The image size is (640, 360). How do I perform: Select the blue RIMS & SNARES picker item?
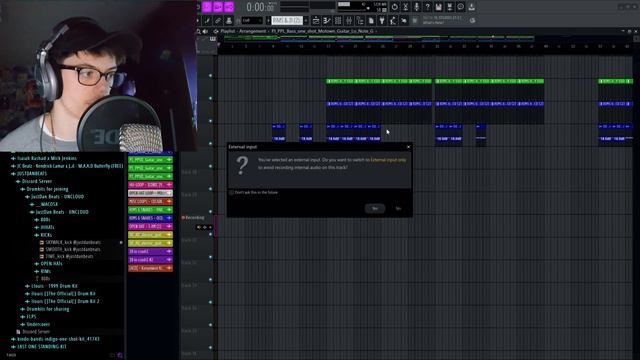(x=151, y=218)
